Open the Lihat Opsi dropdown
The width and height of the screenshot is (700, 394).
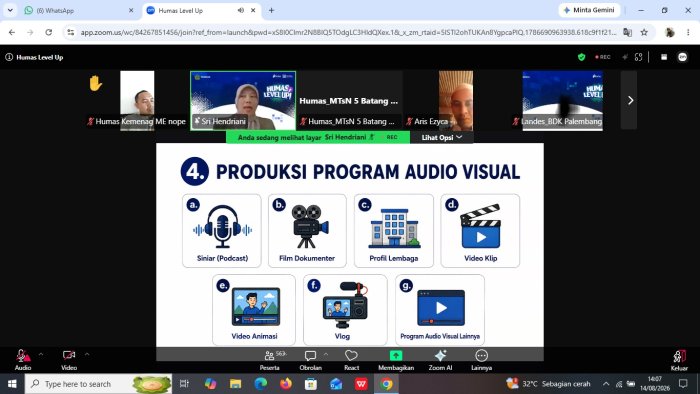pyautogui.click(x=442, y=137)
